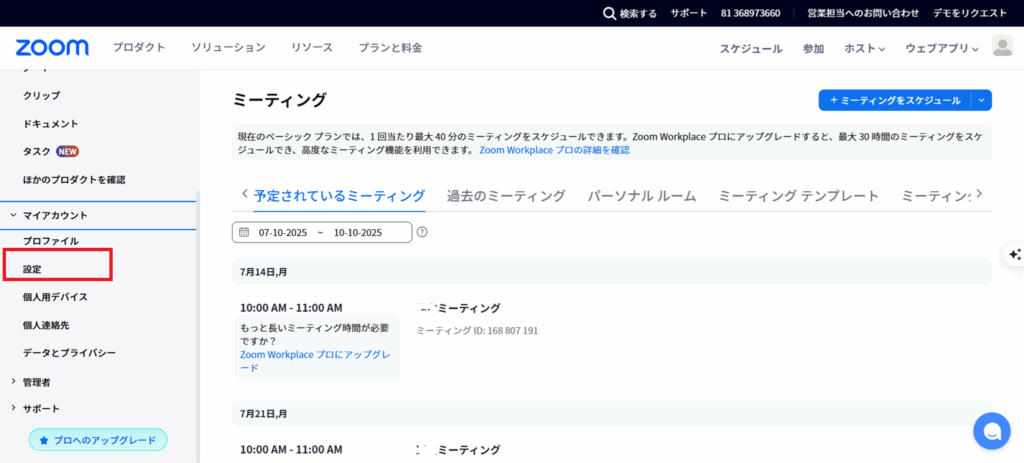The image size is (1024, 463).
Task: Click ミーティングをスケジュール button
Action: [x=895, y=101]
